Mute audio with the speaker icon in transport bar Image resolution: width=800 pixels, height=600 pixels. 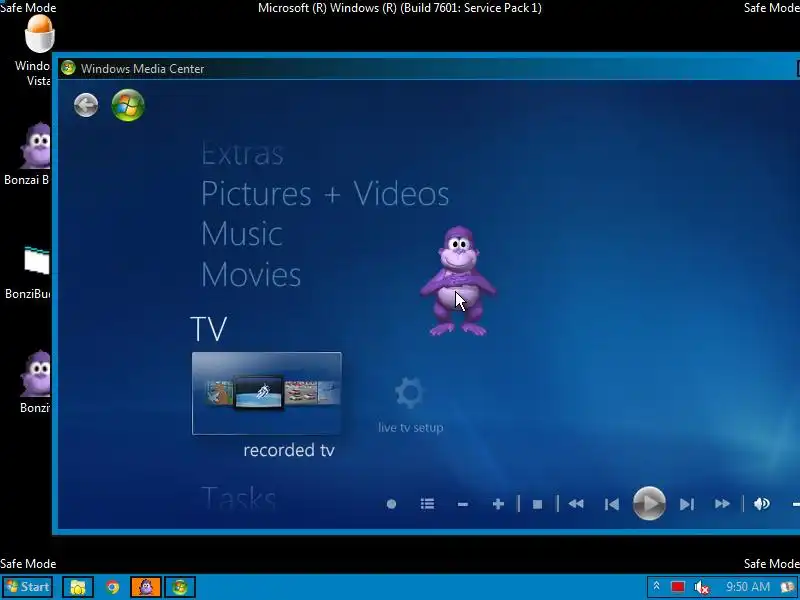761,504
